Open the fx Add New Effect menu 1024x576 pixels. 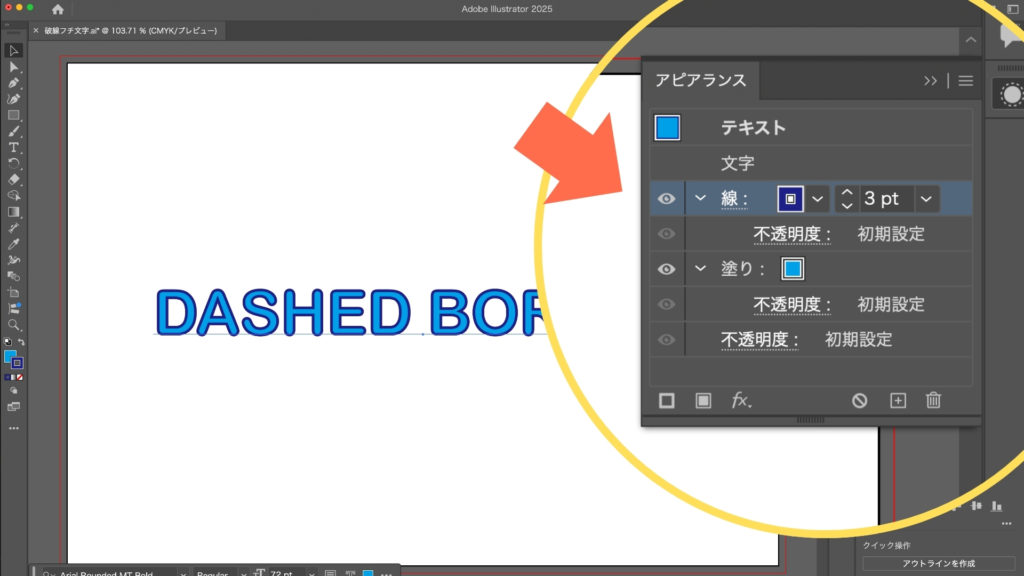(741, 400)
